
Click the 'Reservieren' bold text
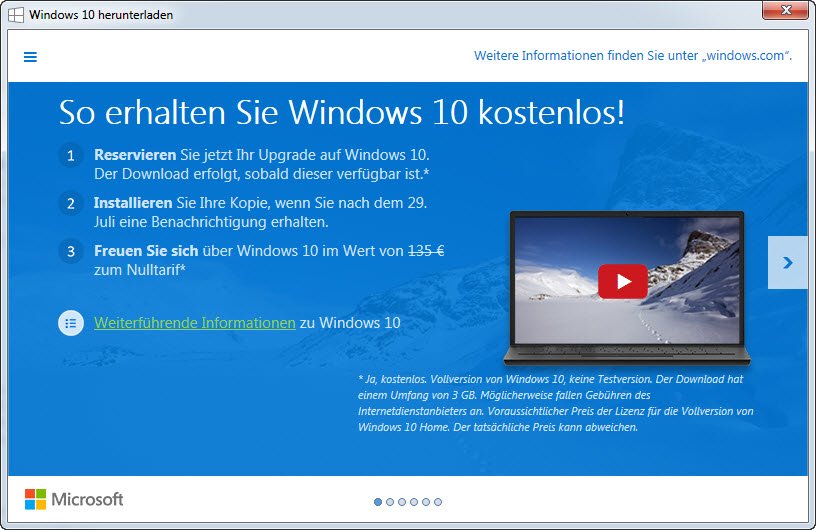[135, 155]
